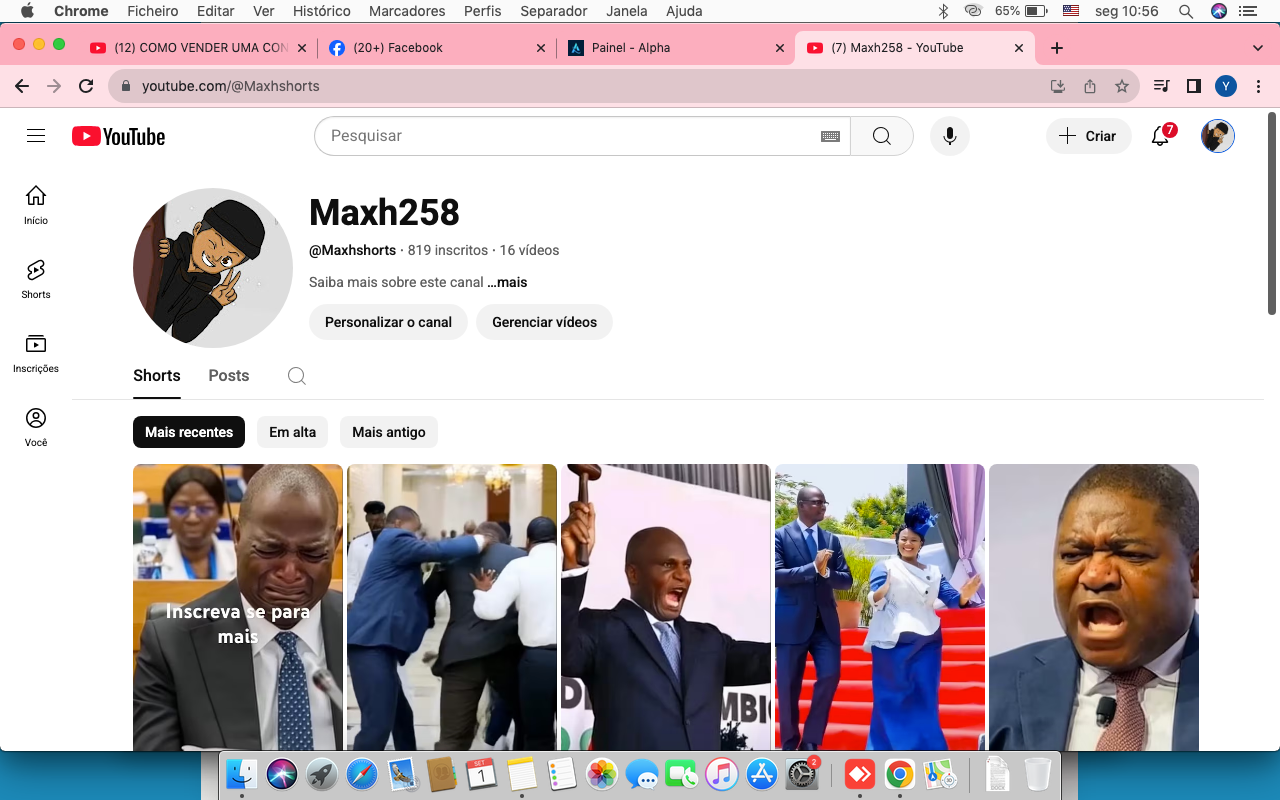Open the crying man short thumbnail

tap(238, 607)
